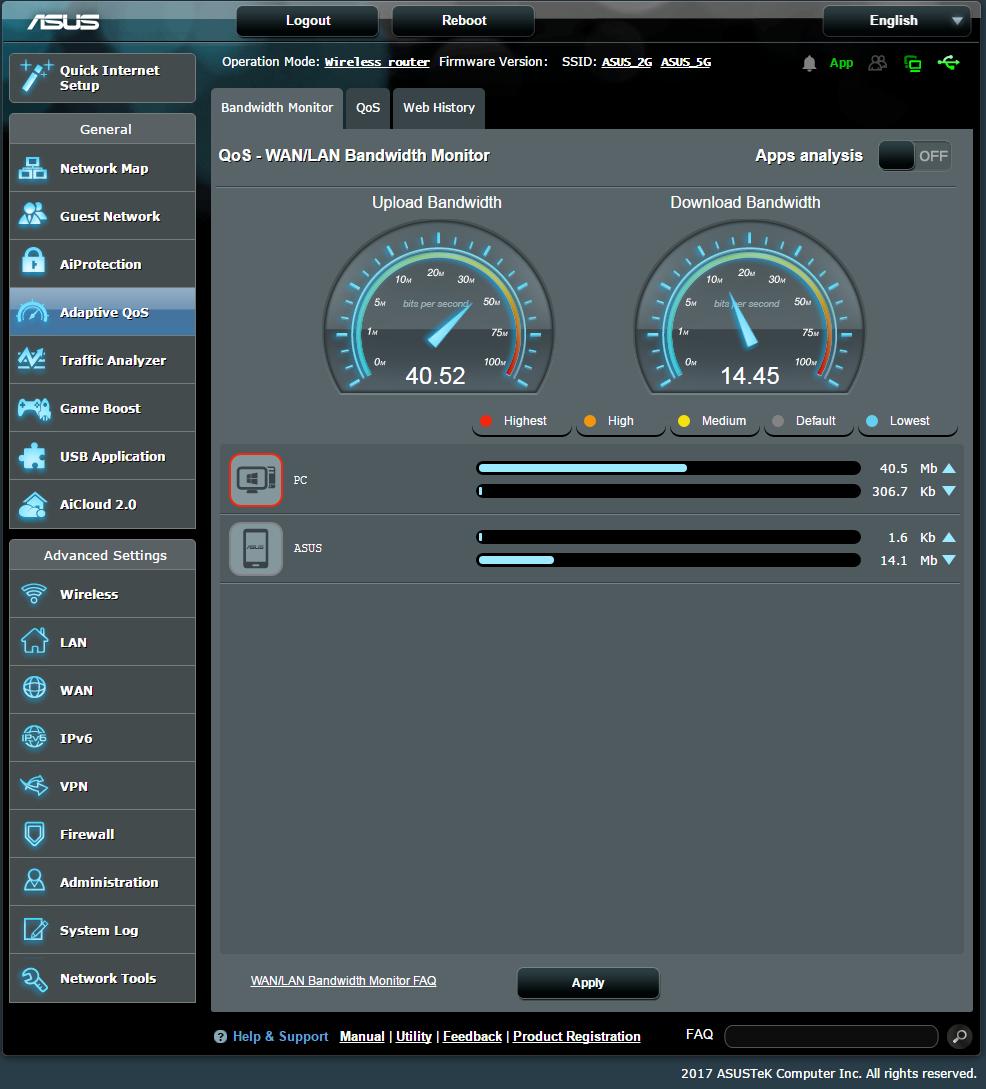
Task: Click the ASUS logo
Action: click(x=63, y=22)
